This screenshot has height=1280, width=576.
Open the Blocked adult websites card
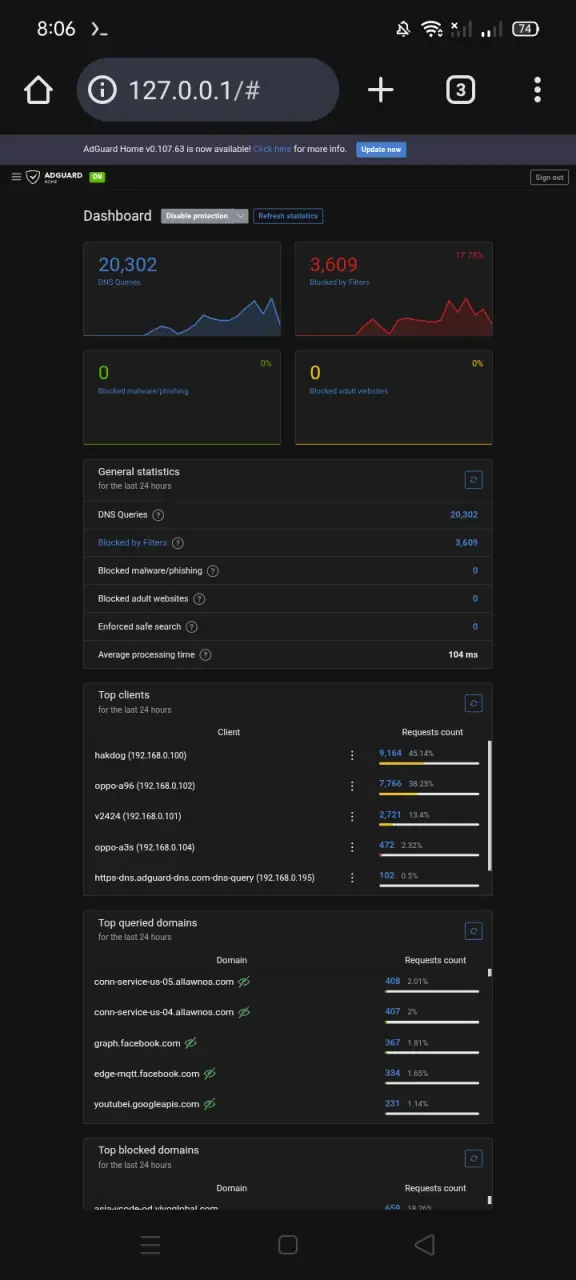tap(394, 397)
